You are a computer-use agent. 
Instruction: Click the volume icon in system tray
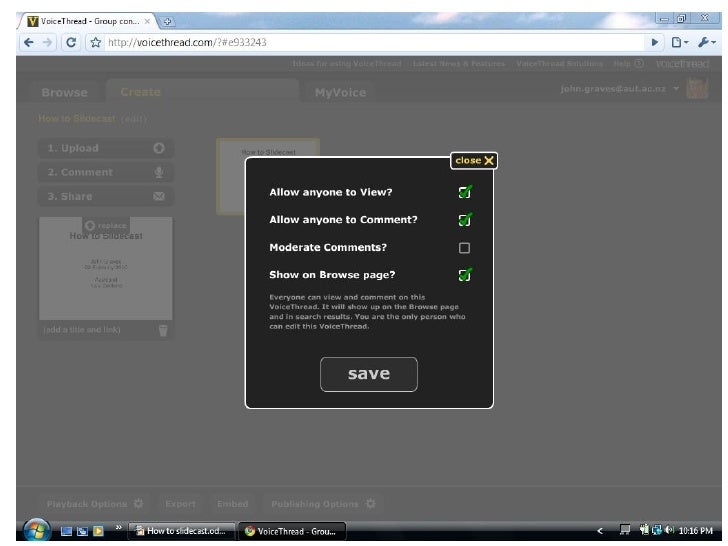(x=669, y=530)
